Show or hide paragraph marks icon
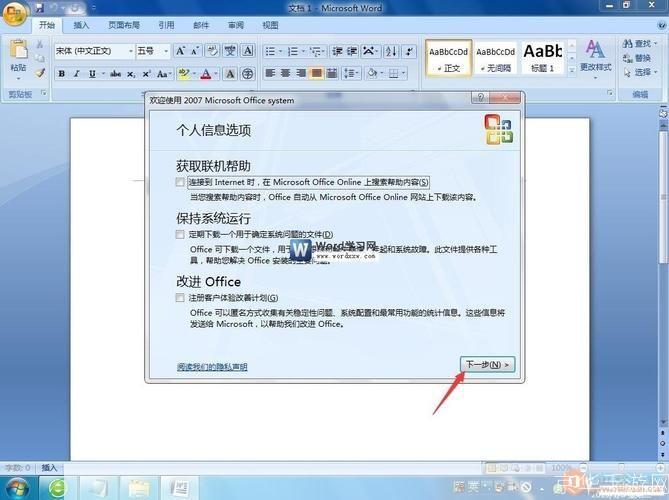The width and height of the screenshot is (669, 500). [x=409, y=52]
